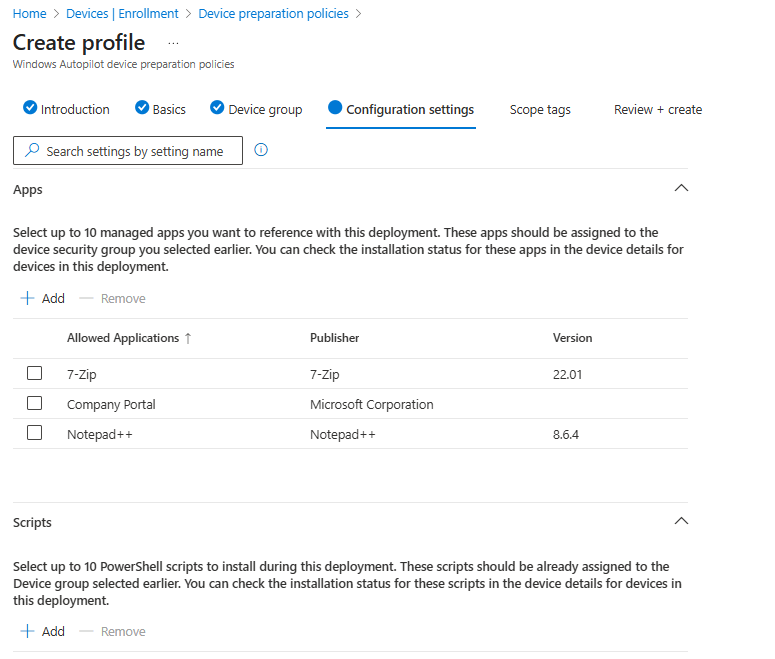This screenshot has width=775, height=659.
Task: Sort by the Publisher column header
Action: point(334,338)
